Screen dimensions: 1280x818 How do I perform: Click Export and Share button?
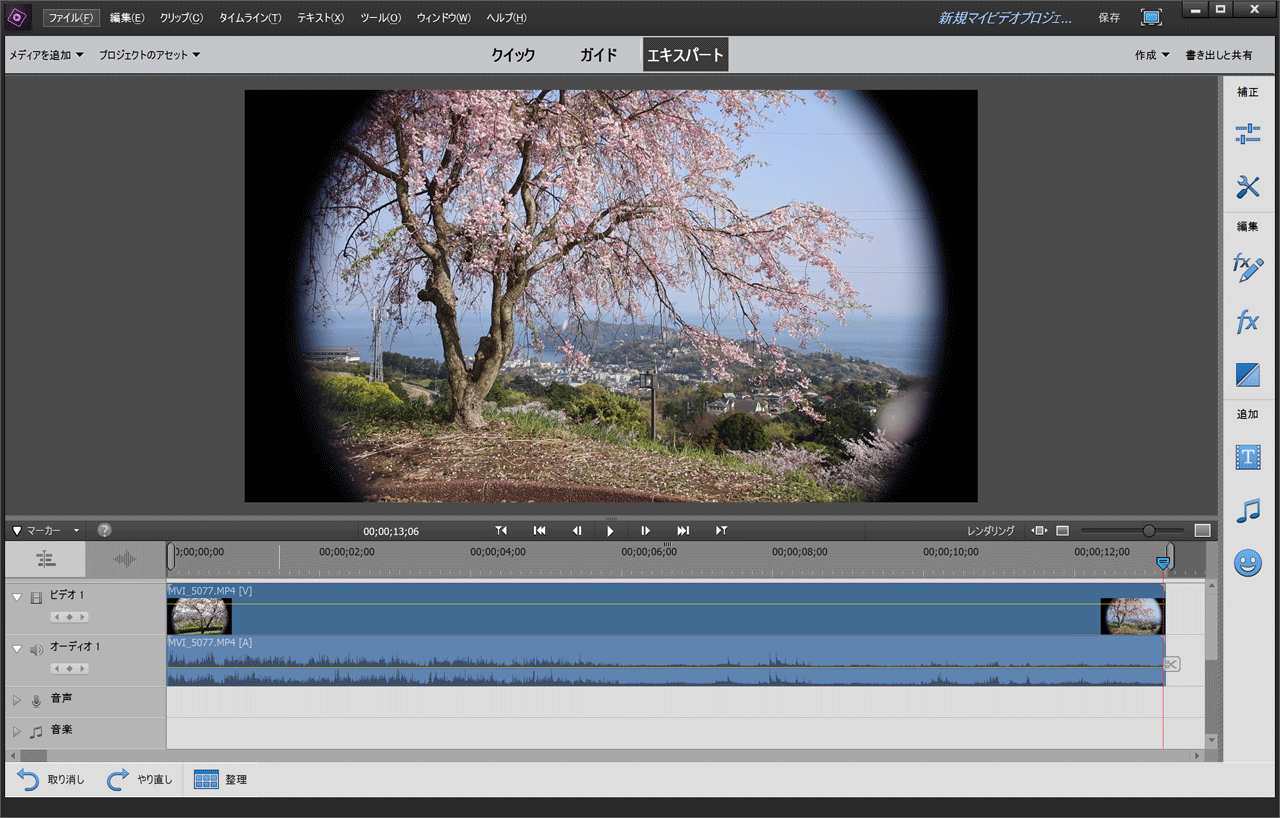pyautogui.click(x=1218, y=55)
